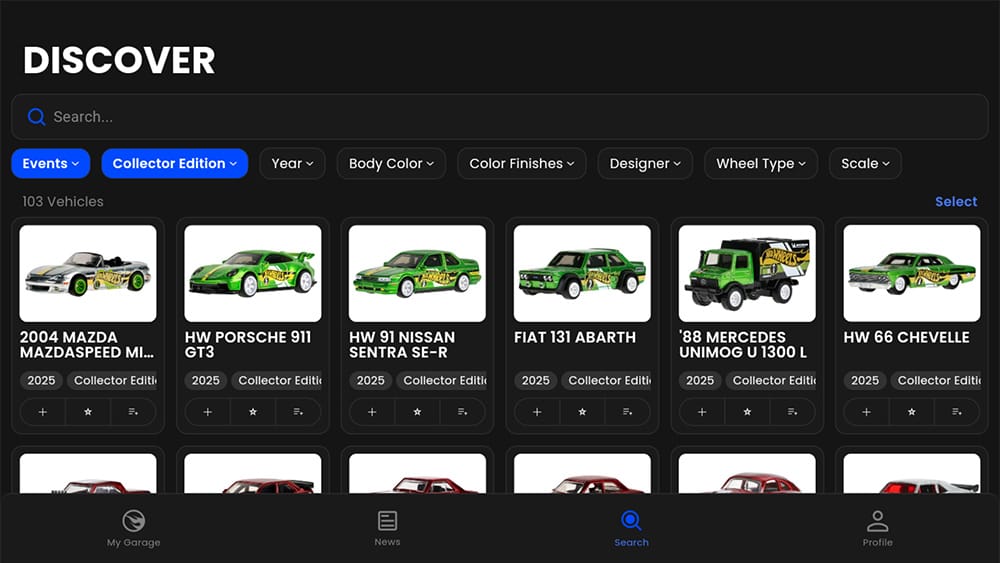The image size is (1000, 563).
Task: Click the HW 66 CHEVELLE title text
Action: point(906,337)
